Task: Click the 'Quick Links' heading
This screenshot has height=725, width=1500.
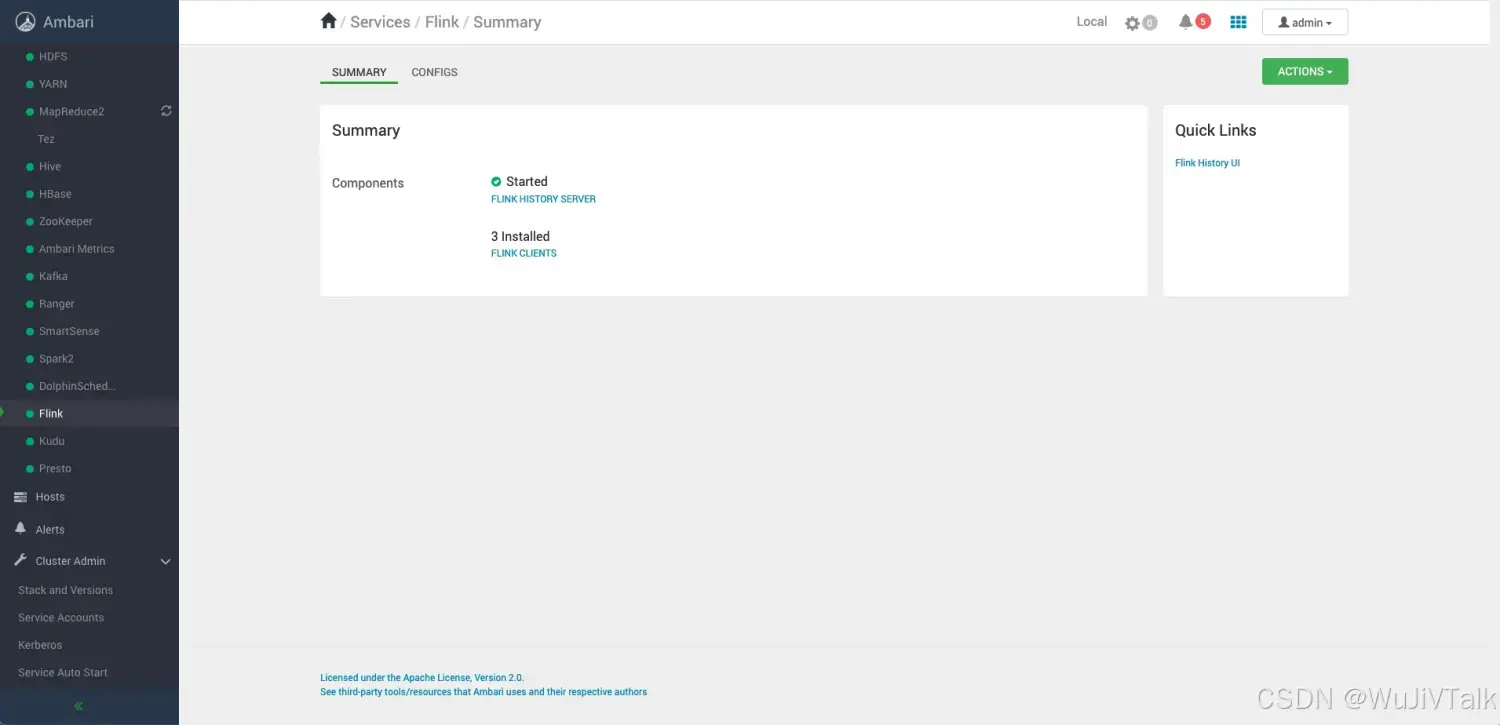Action: point(1215,130)
